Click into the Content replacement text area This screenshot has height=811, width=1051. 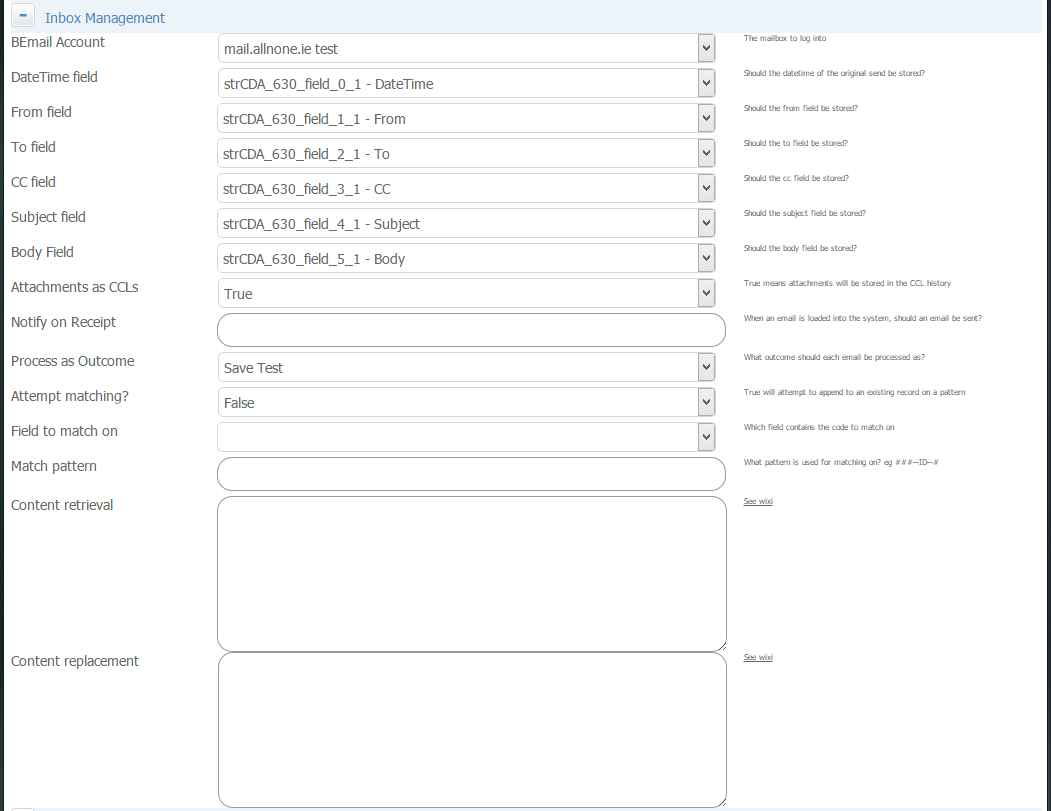470,729
